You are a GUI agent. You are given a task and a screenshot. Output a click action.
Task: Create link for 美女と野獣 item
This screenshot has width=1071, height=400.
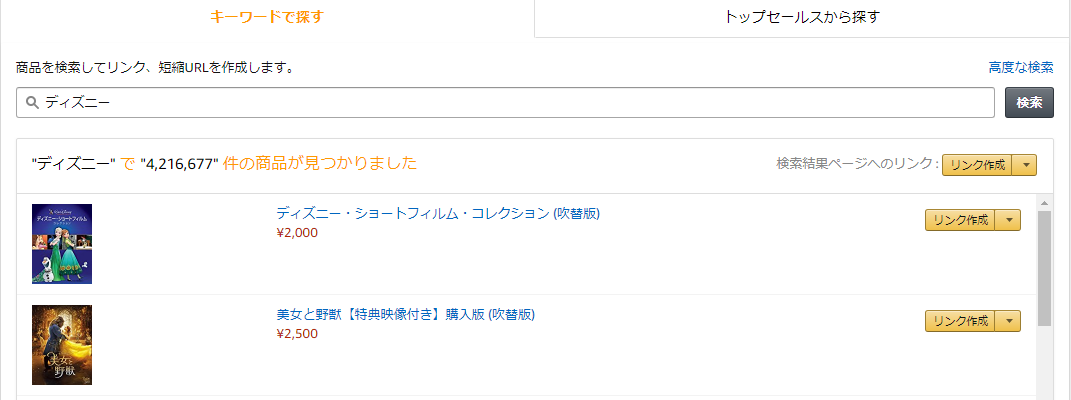tap(960, 322)
